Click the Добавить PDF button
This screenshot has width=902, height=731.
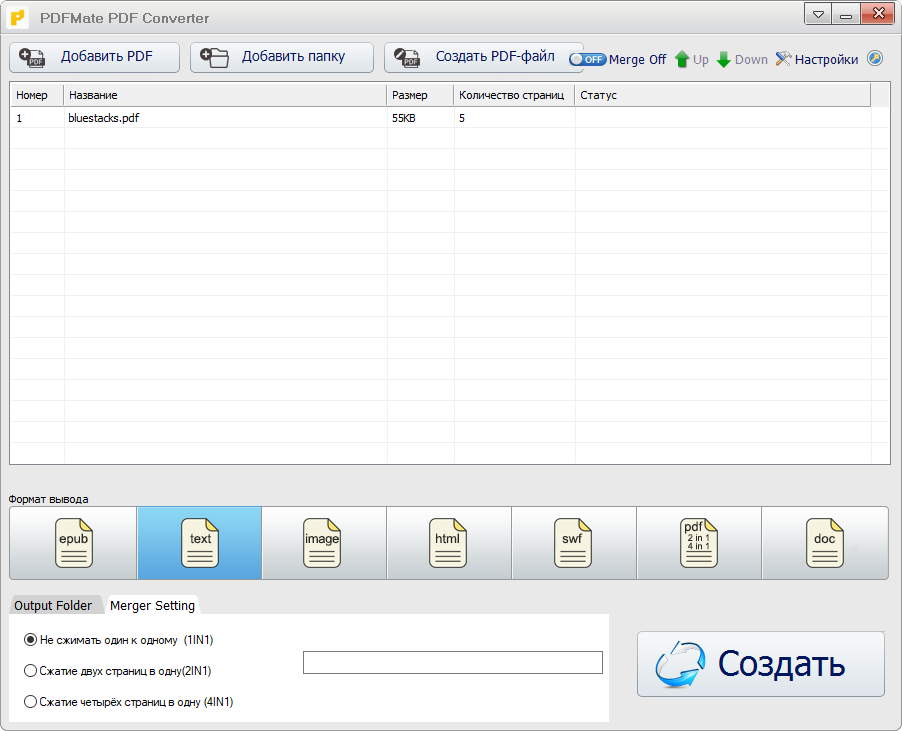point(94,58)
